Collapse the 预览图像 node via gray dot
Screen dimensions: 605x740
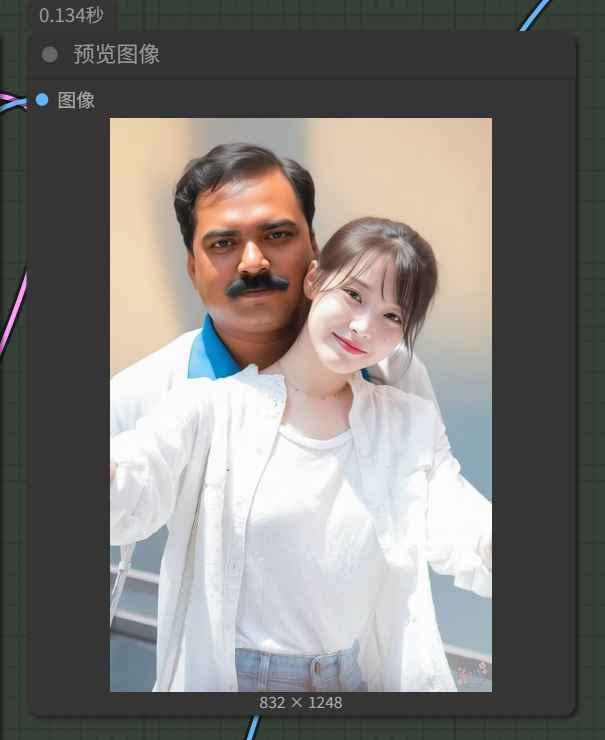coord(50,55)
